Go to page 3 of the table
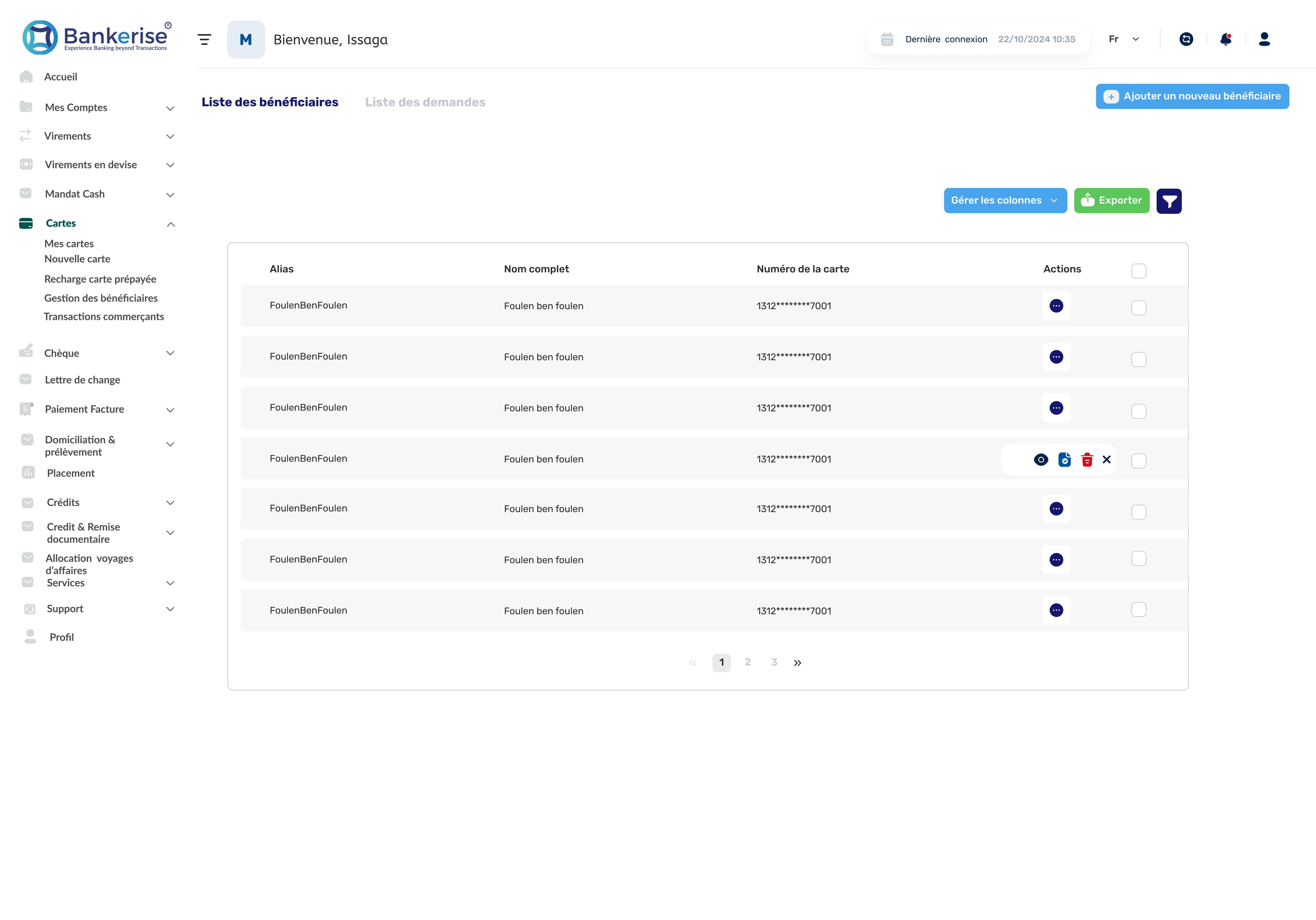Image resolution: width=1316 pixels, height=920 pixels. [774, 662]
